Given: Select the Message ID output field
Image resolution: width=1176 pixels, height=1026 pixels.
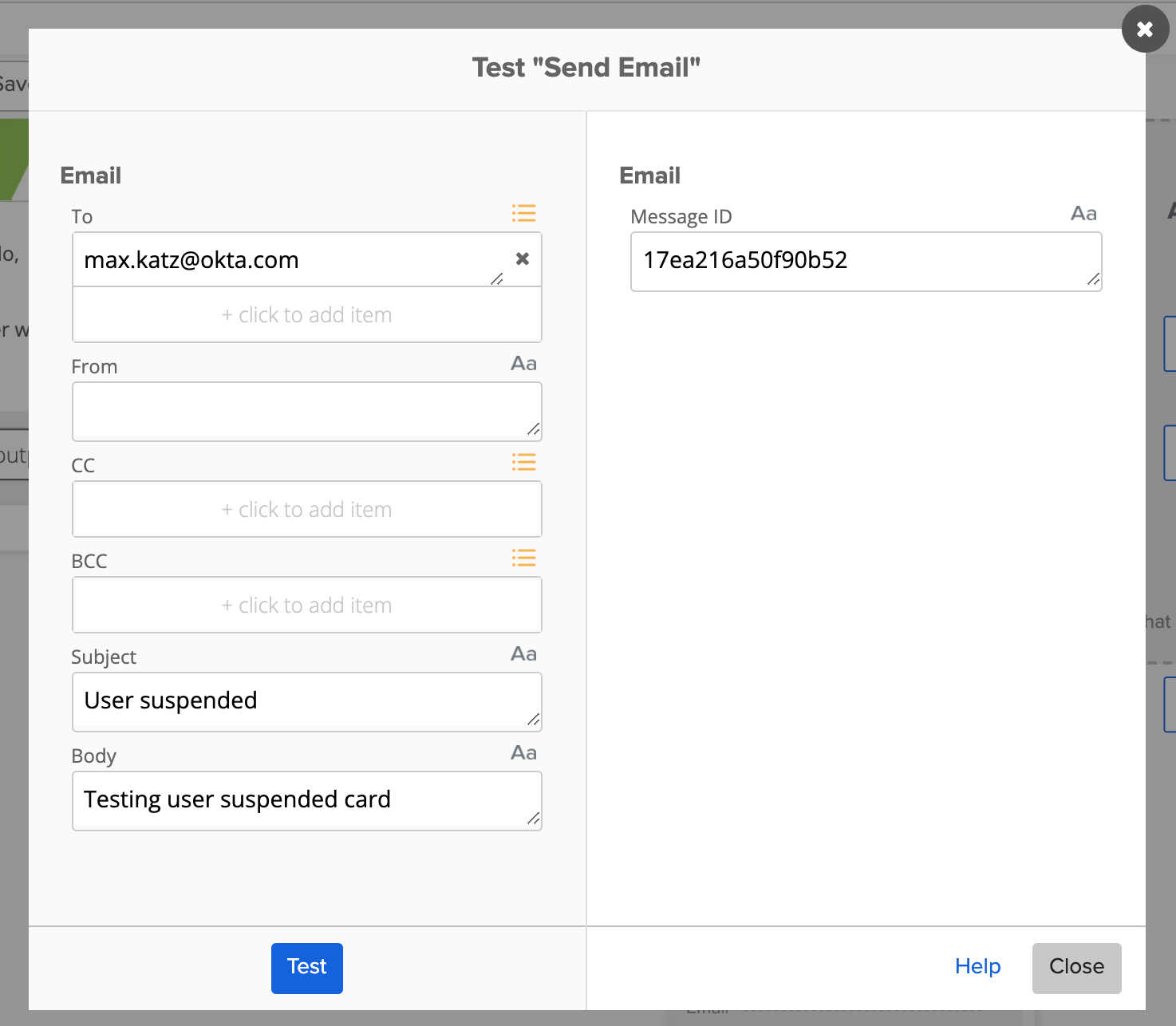Looking at the screenshot, I should [x=866, y=262].
